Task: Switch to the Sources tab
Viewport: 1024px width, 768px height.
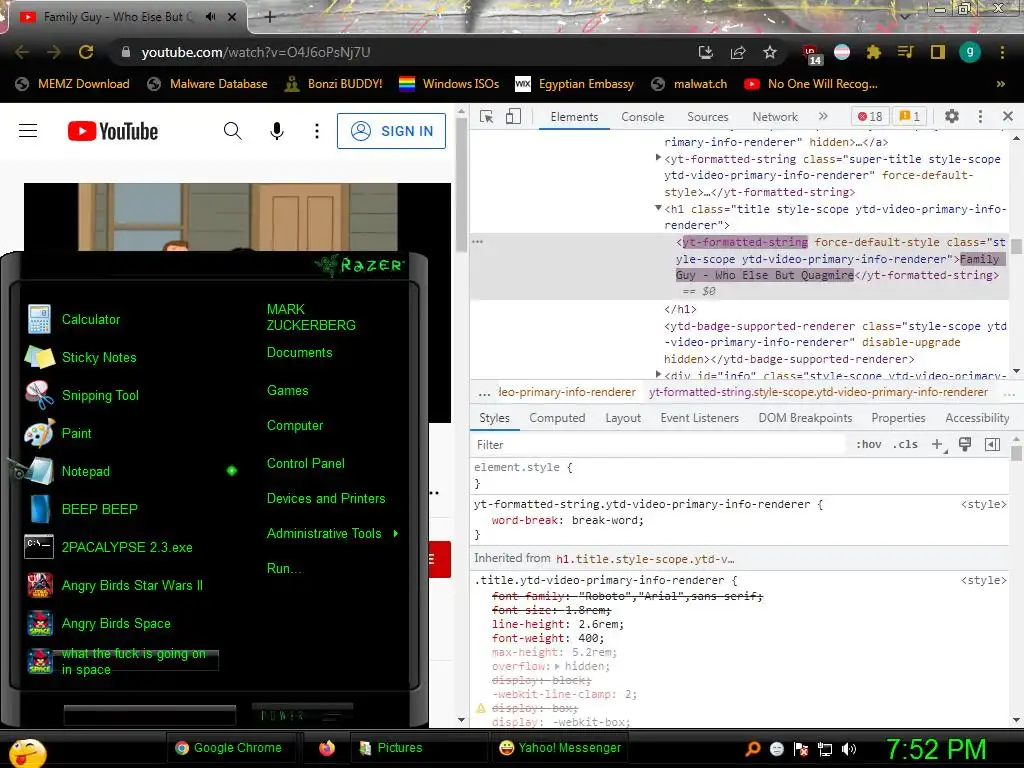Action: (x=707, y=117)
